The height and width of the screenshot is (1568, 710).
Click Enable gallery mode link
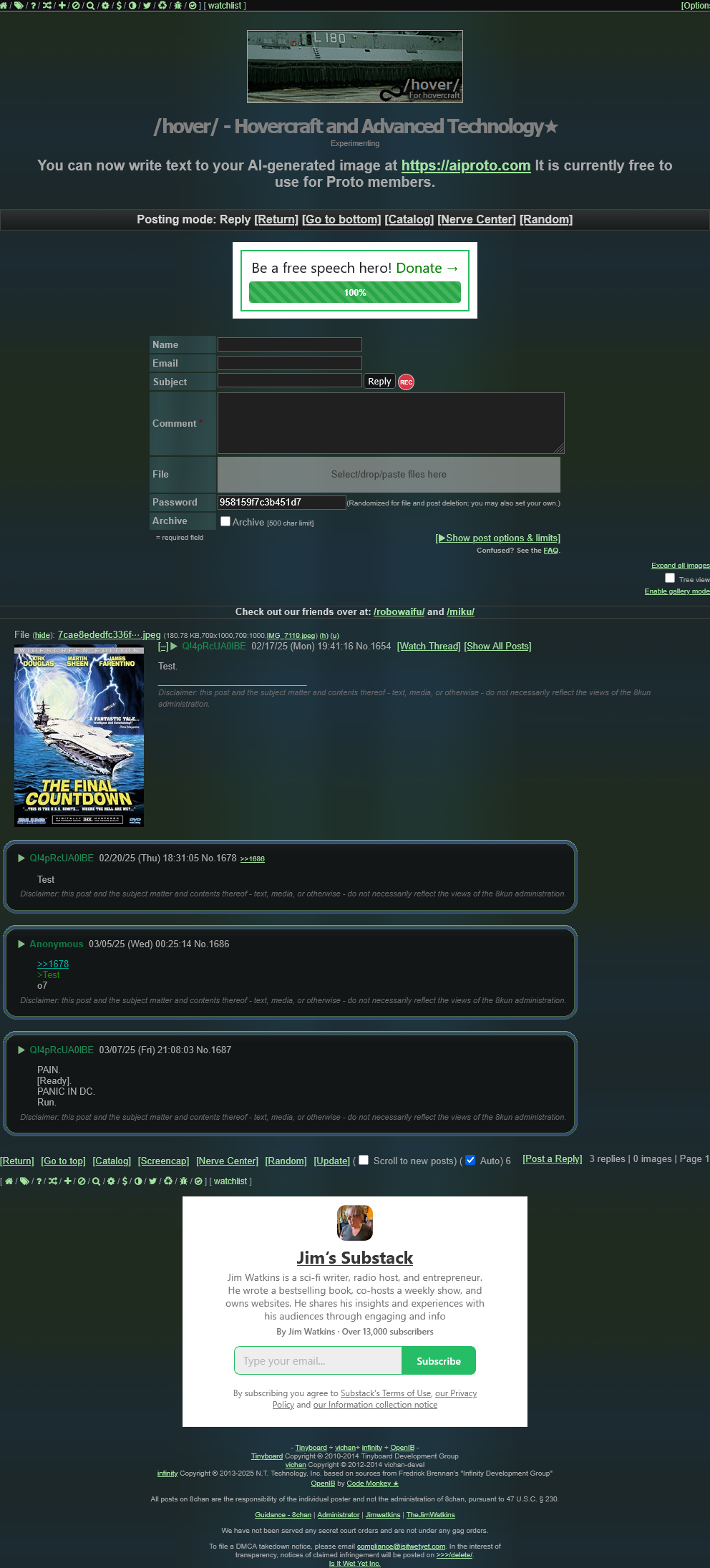pos(677,591)
